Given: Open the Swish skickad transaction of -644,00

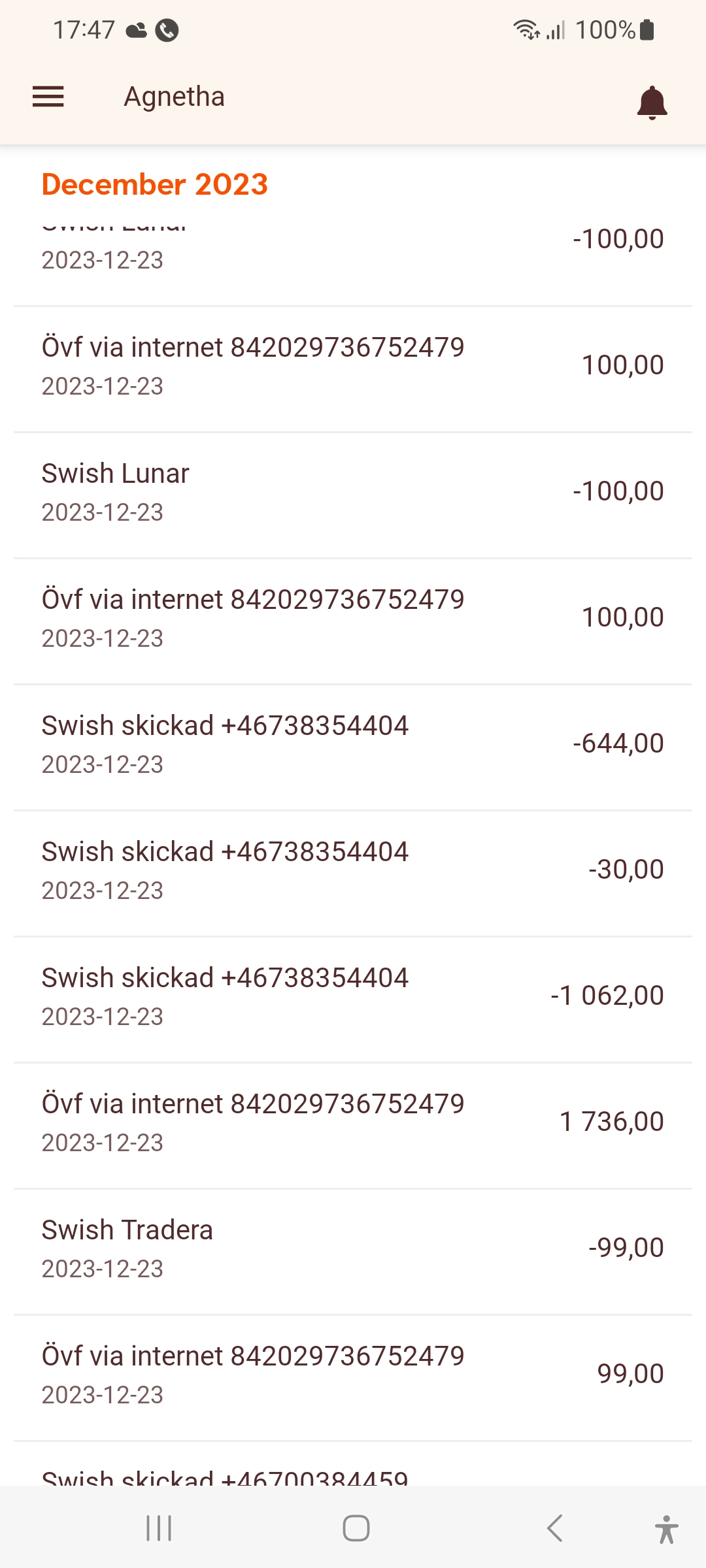Looking at the screenshot, I should 353,743.
